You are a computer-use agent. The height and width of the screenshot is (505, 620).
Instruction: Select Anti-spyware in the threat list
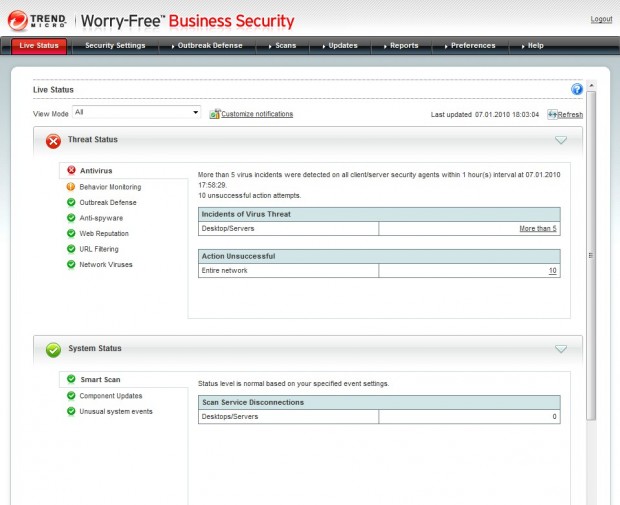tap(101, 218)
